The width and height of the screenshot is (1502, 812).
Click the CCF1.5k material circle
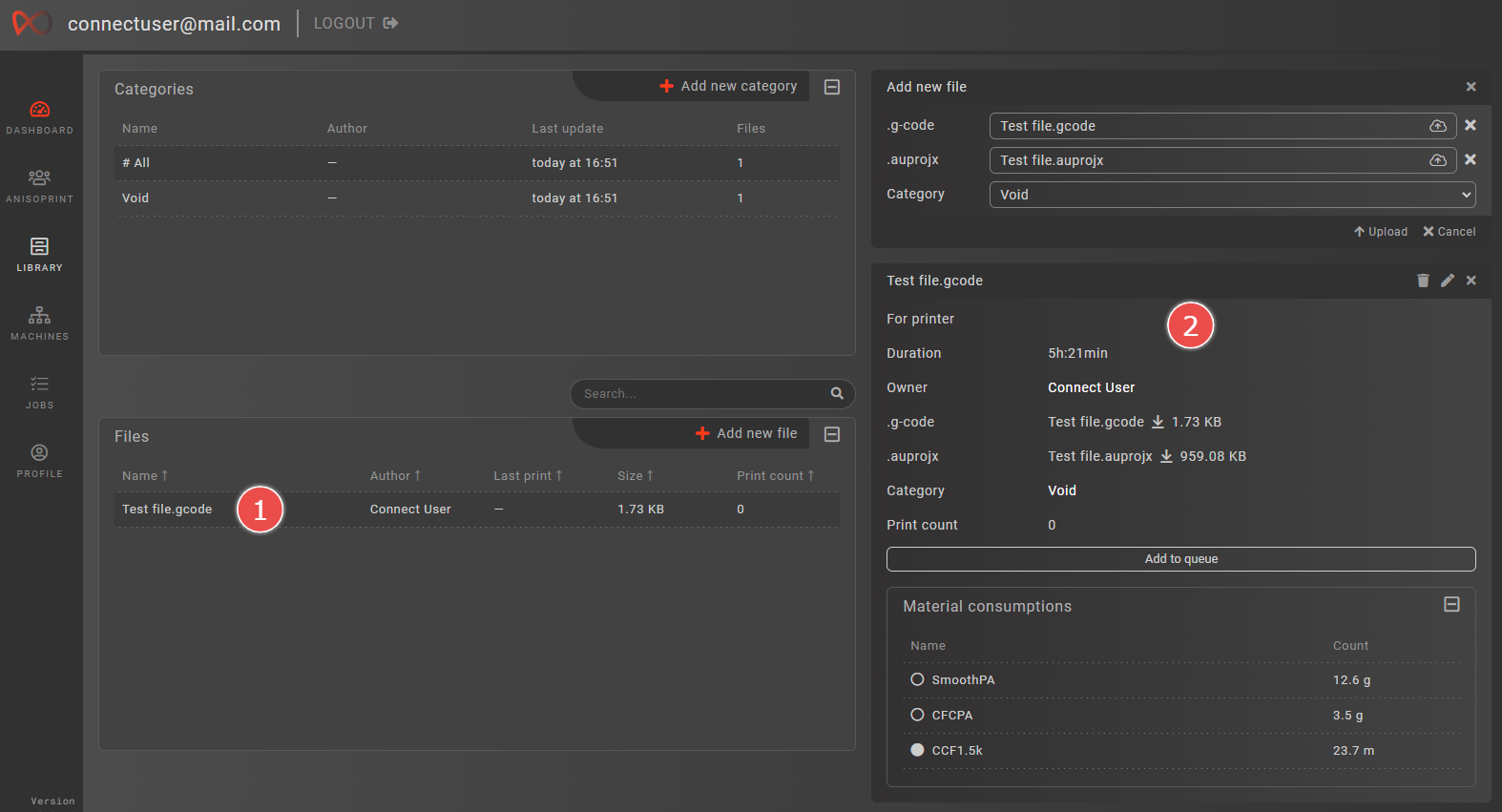[917, 750]
